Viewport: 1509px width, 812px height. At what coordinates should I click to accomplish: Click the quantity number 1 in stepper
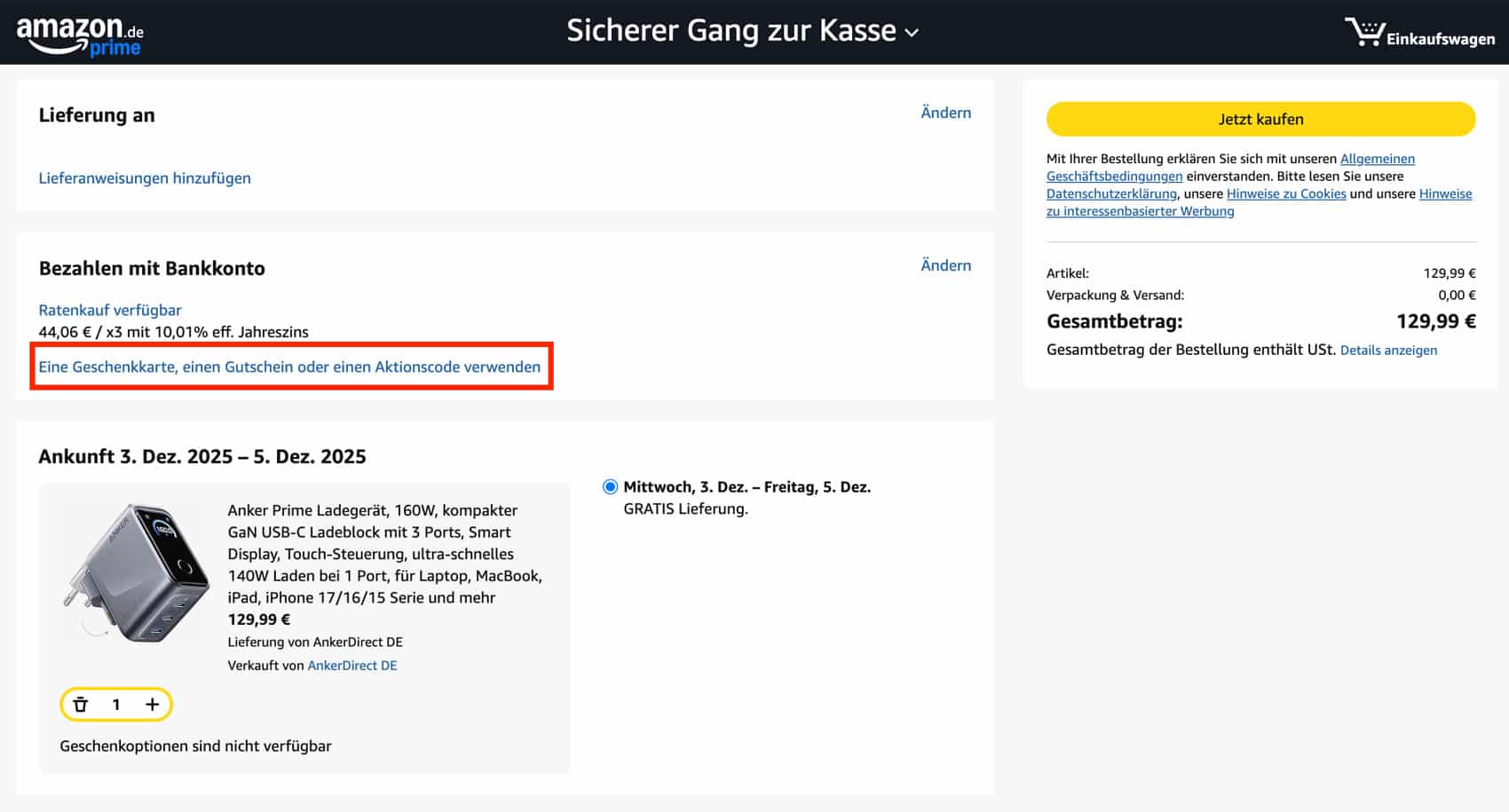[116, 705]
